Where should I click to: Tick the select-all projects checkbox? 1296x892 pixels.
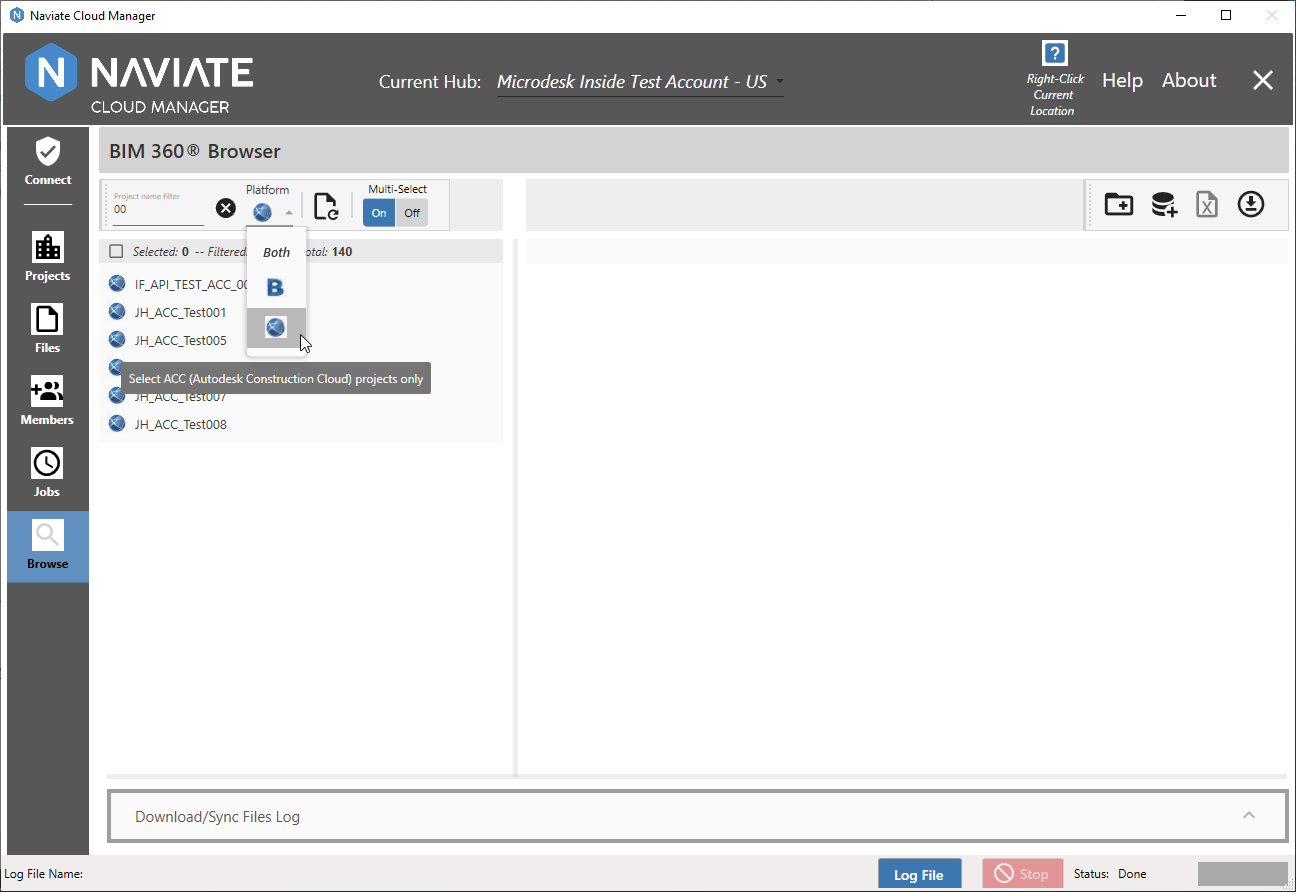[x=116, y=252]
